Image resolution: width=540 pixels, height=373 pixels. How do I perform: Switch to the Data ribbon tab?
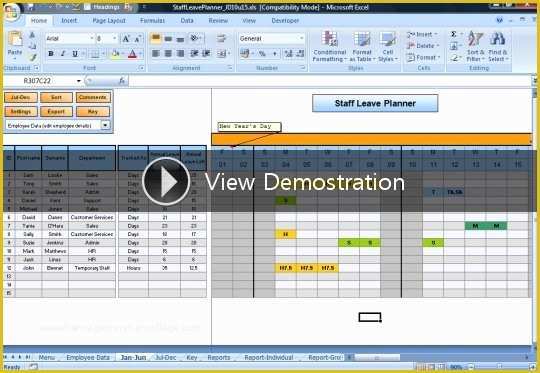187,21
